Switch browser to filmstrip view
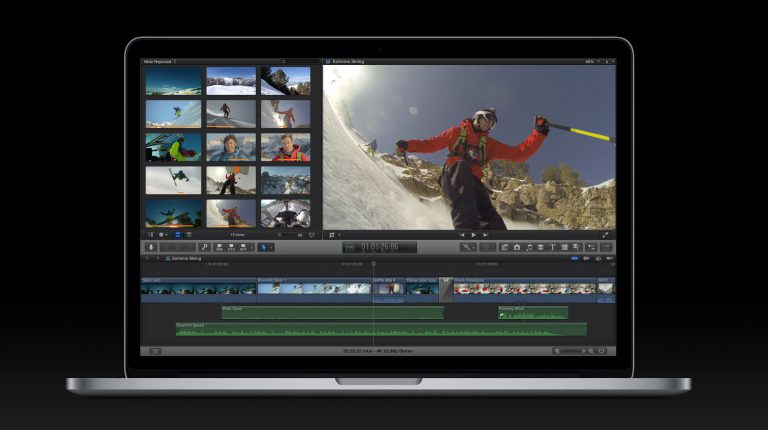768x430 pixels. coord(178,235)
